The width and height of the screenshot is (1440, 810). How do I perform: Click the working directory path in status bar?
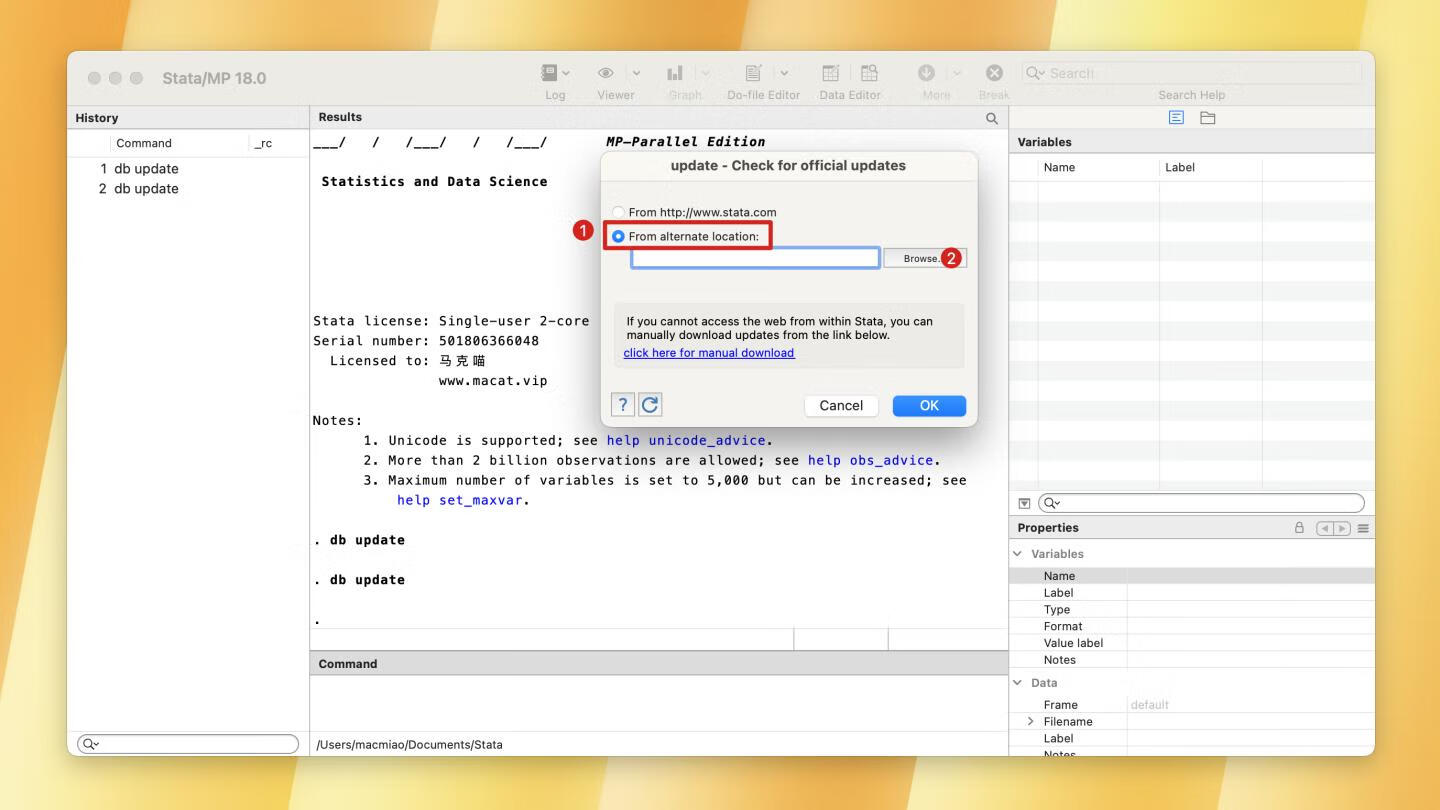click(x=409, y=744)
